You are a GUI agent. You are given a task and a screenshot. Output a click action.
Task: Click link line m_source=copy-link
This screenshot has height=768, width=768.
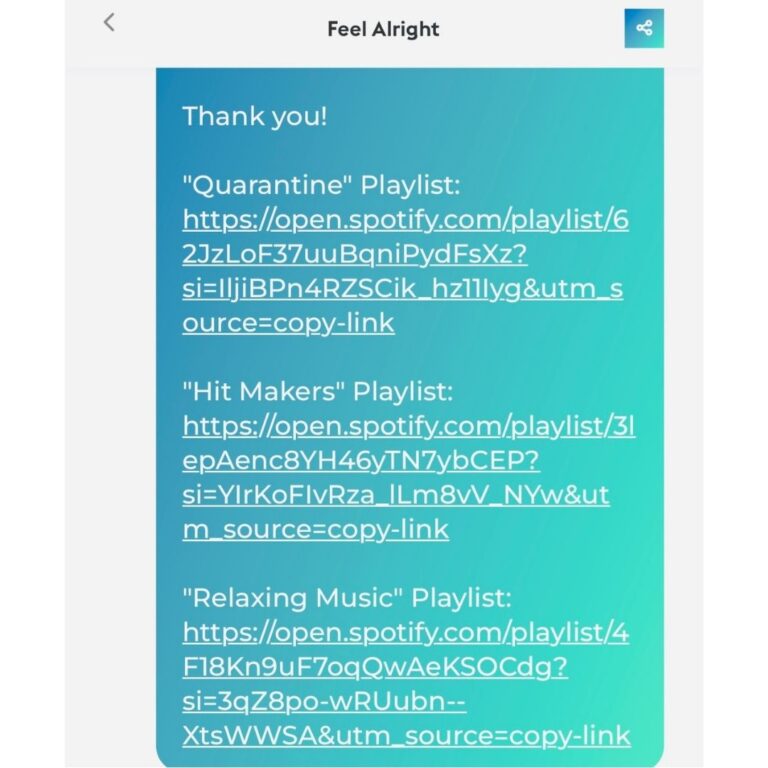(x=315, y=529)
